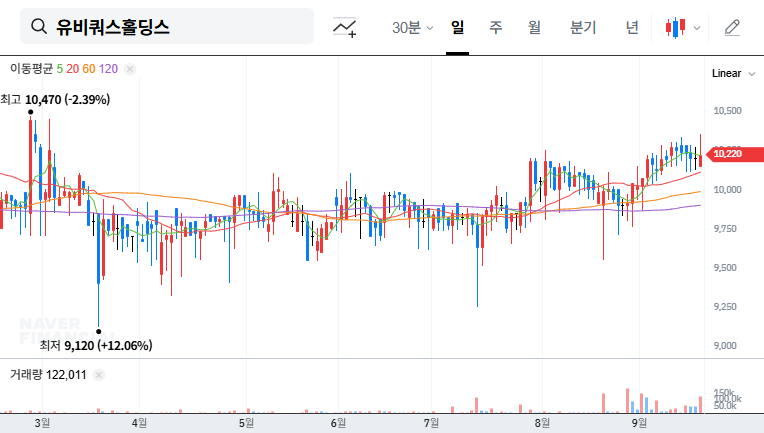Click the 7월 time axis label
Viewport: 764px width, 433px height.
[x=431, y=423]
